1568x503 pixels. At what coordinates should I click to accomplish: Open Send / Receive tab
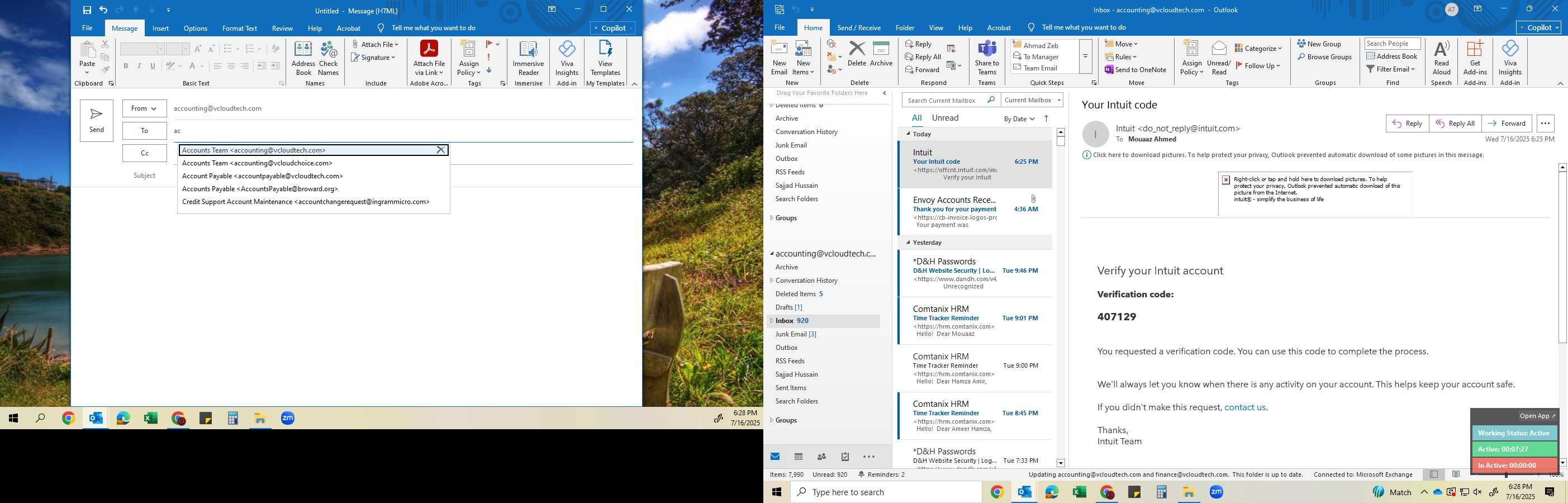859,27
